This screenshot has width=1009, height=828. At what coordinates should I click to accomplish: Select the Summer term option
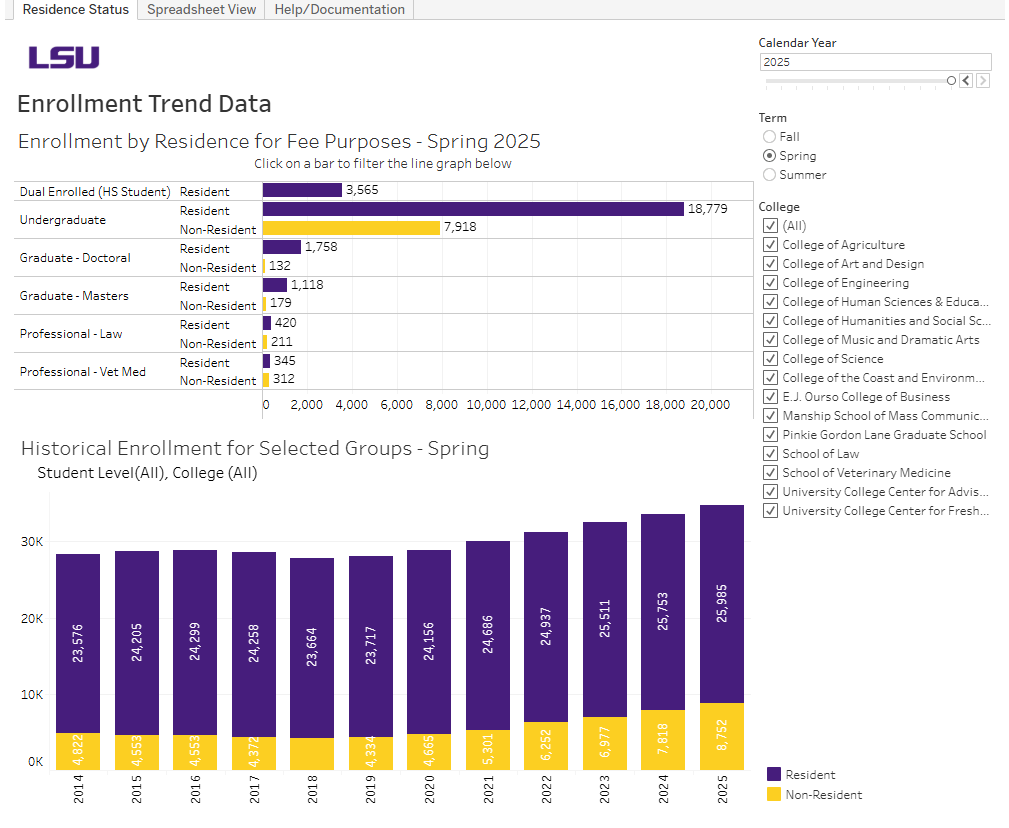click(770, 174)
